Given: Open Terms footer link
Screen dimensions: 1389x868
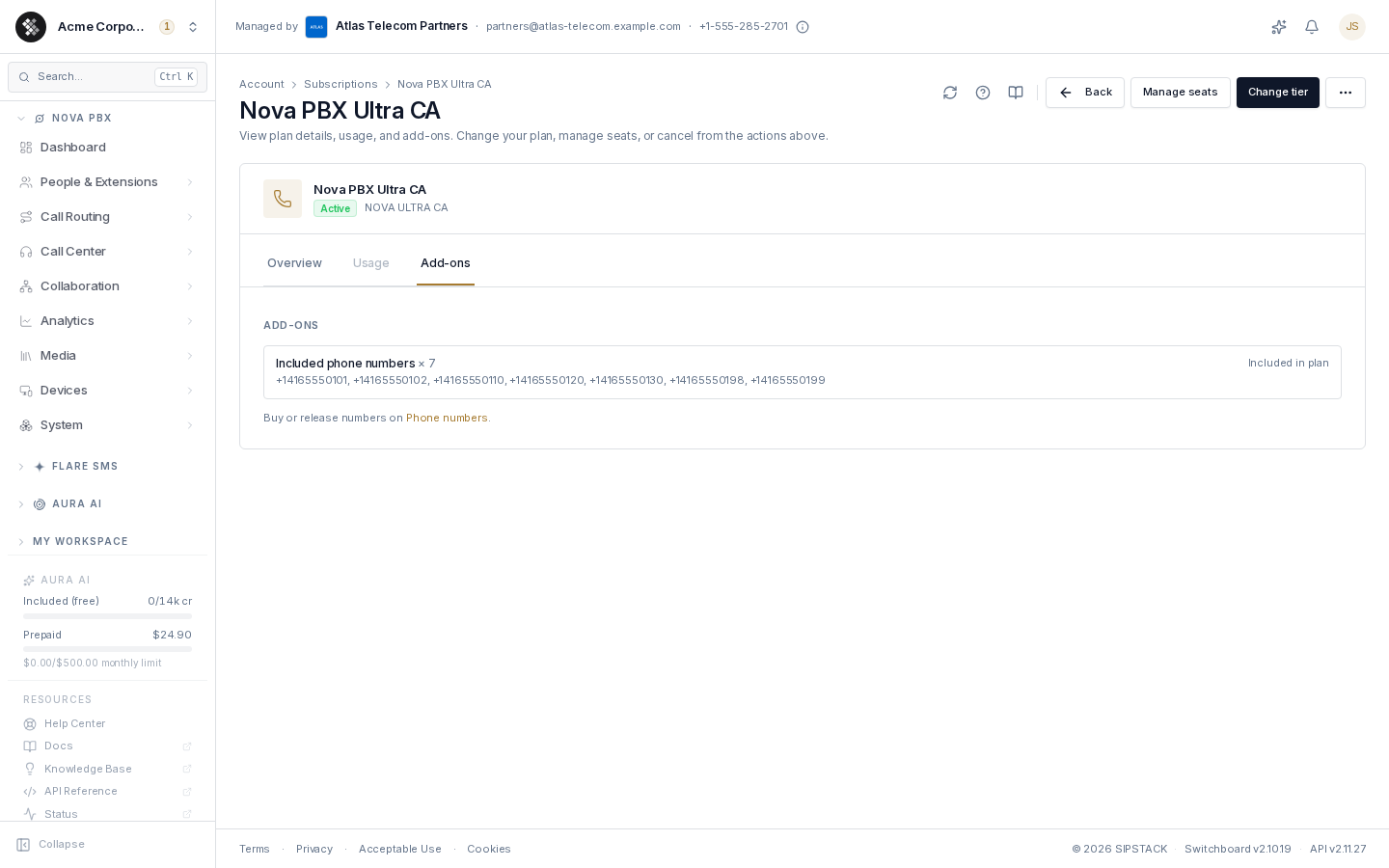Looking at the screenshot, I should 255,850.
